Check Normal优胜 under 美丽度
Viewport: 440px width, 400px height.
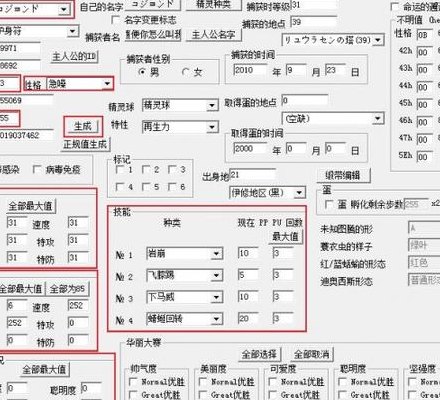(203, 382)
